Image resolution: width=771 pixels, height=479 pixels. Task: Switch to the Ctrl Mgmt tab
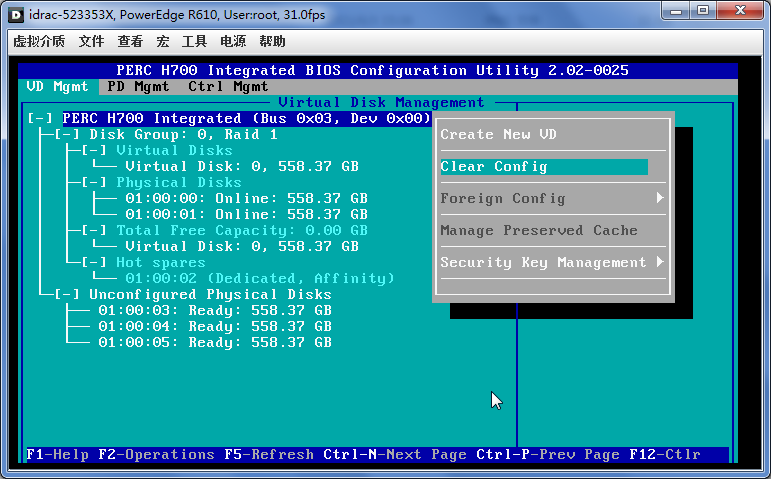click(228, 87)
